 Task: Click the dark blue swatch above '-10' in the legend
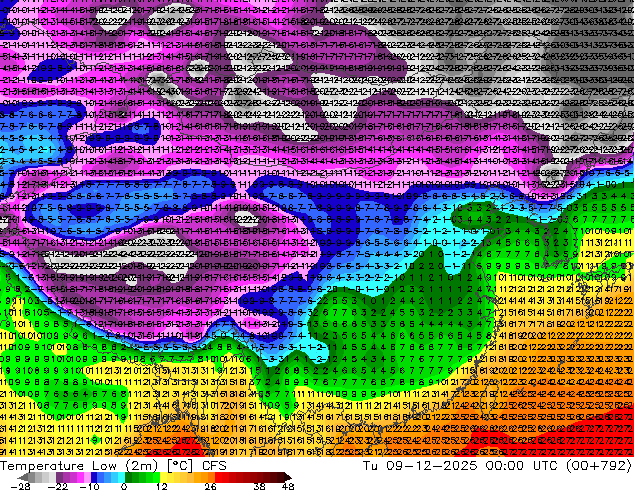(94, 477)
